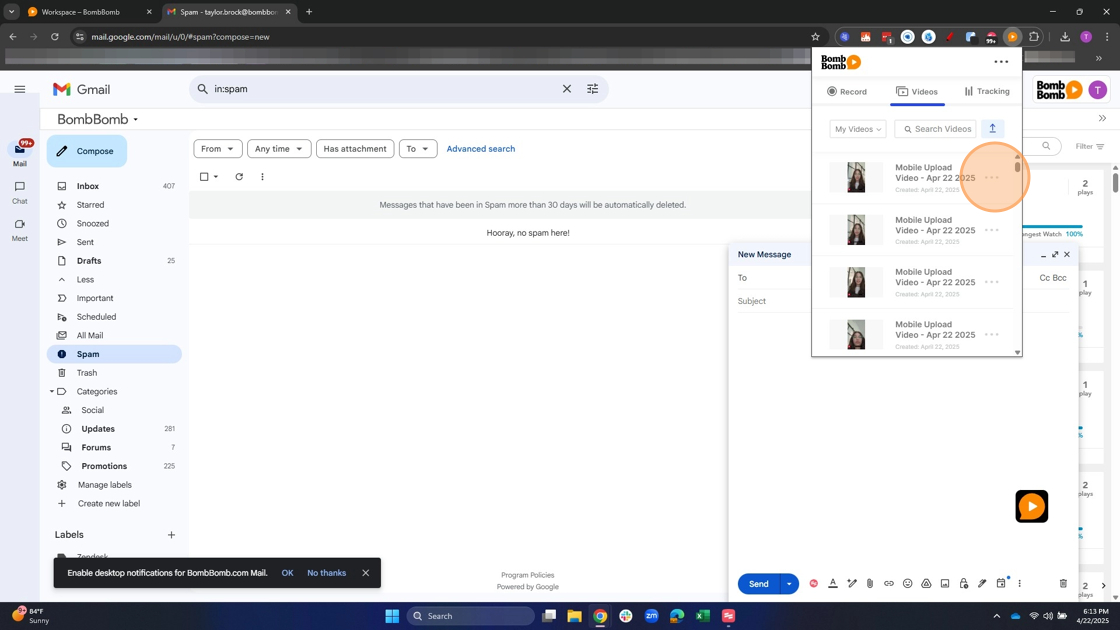Add Cc recipients in compose
Image resolution: width=1120 pixels, height=630 pixels.
point(1044,278)
